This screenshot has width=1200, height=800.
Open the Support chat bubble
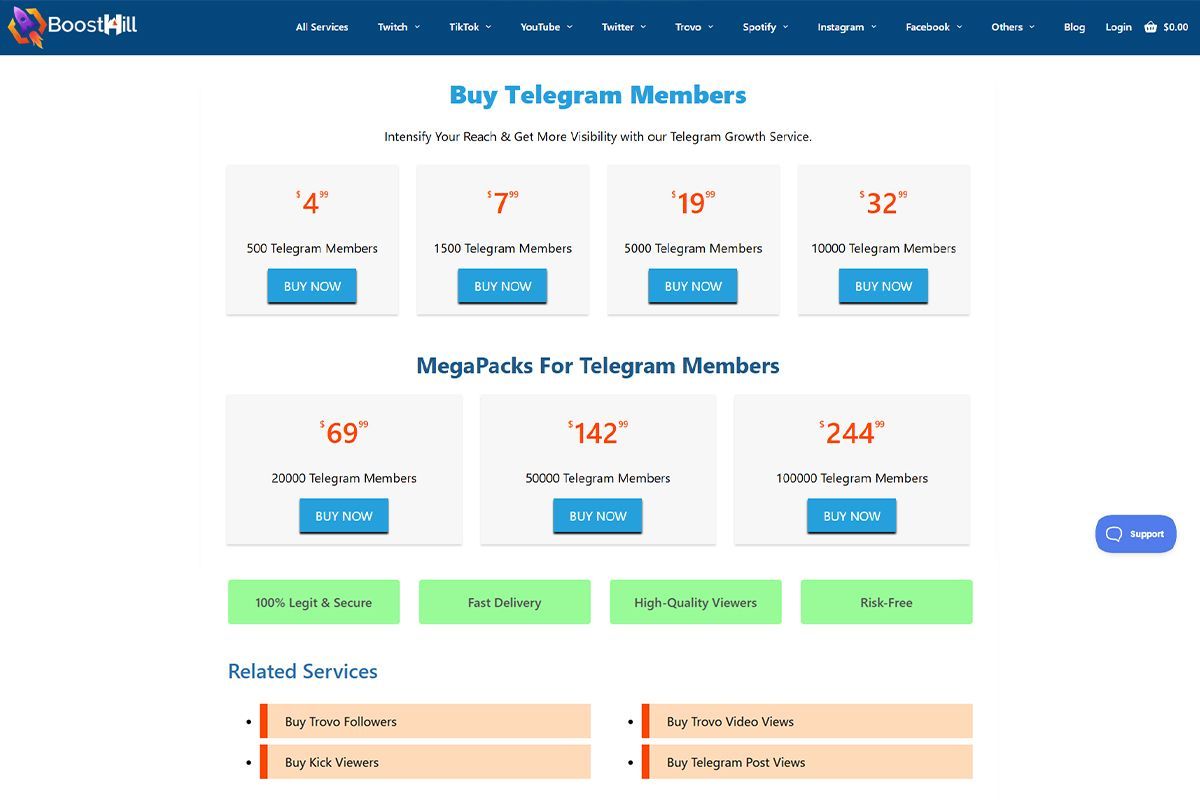click(1136, 534)
